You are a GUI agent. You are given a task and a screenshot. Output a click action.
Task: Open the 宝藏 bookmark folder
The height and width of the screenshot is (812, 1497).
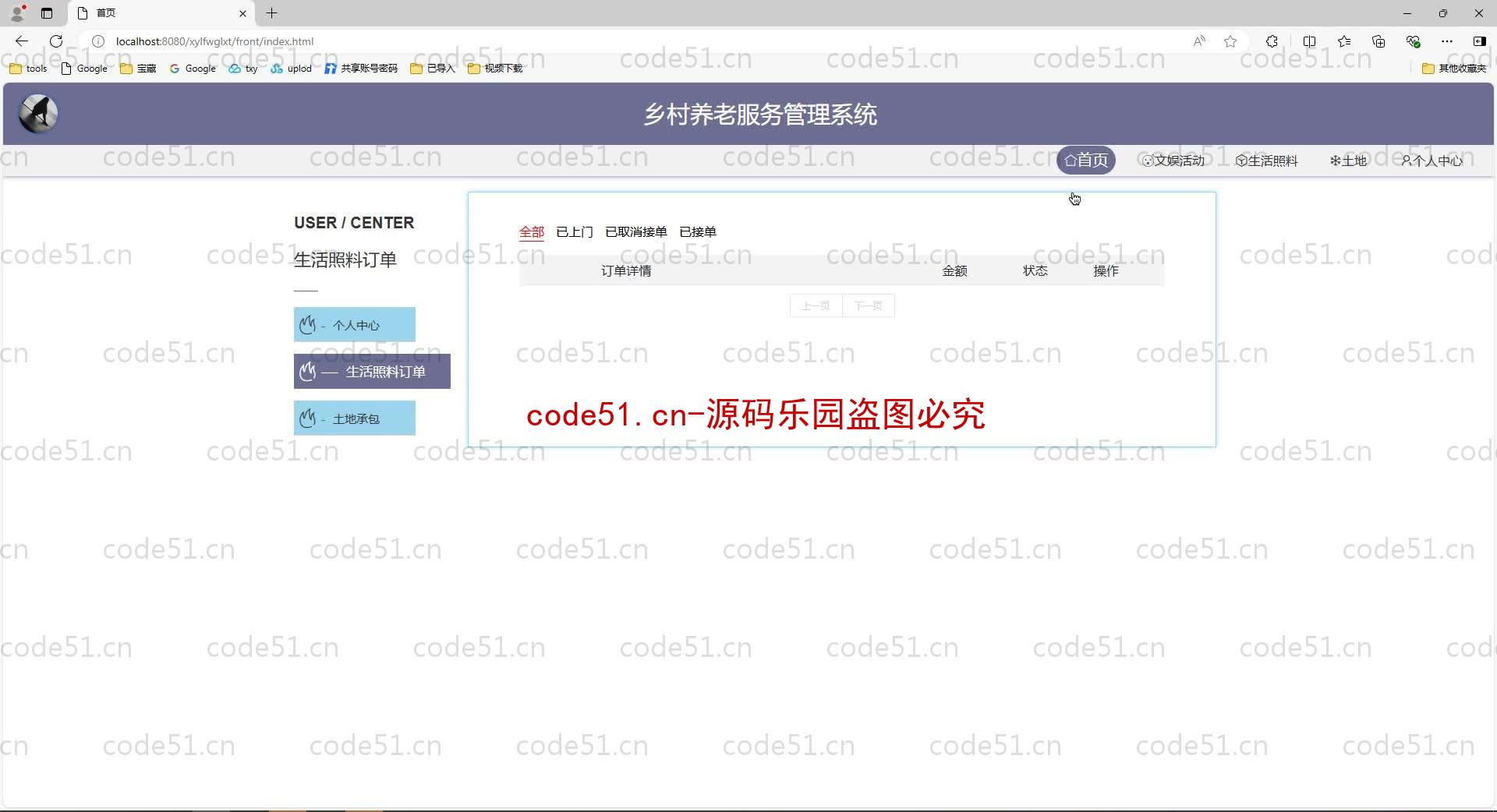coord(138,69)
